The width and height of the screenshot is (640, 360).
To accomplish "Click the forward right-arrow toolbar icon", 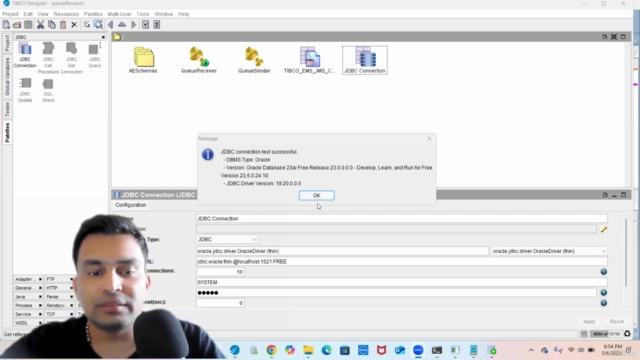I will pos(133,25).
